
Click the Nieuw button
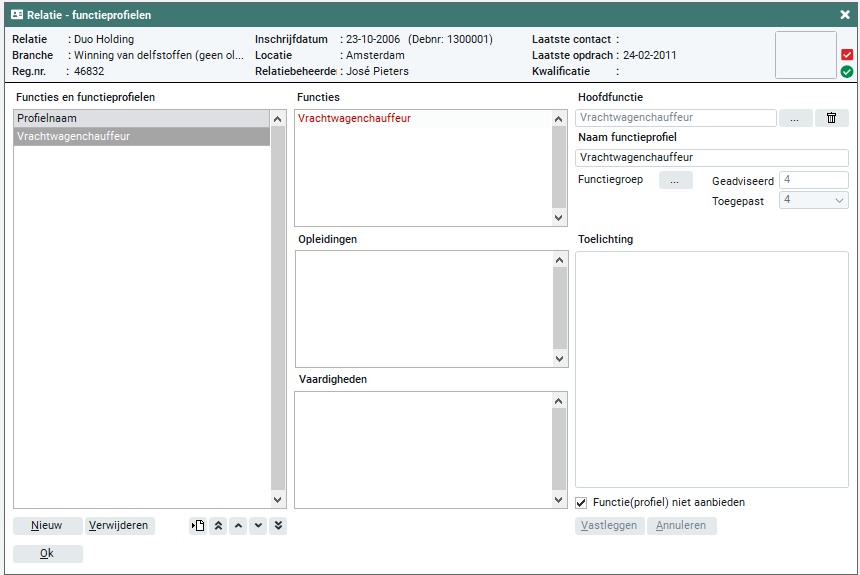[x=47, y=526]
